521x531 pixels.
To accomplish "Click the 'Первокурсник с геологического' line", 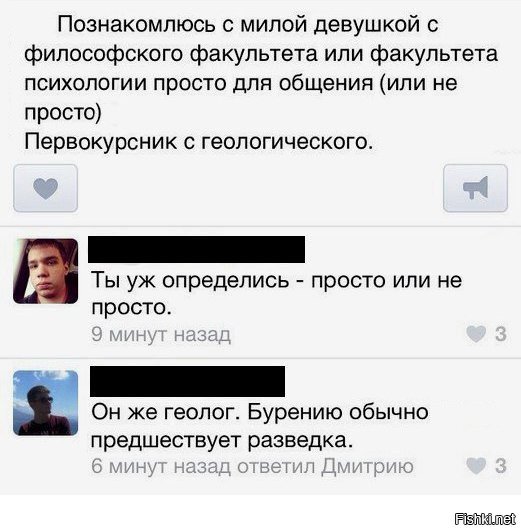I will pyautogui.click(x=199, y=142).
